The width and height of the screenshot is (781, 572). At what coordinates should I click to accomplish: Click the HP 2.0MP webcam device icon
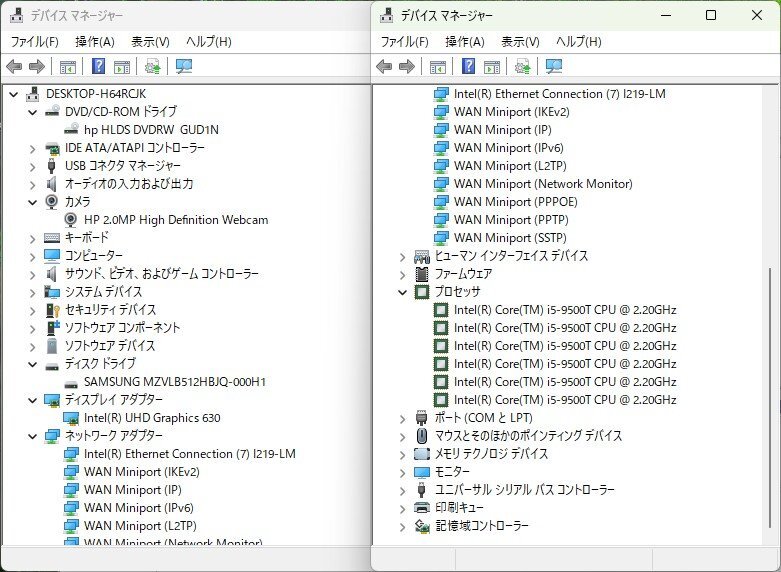click(x=71, y=220)
